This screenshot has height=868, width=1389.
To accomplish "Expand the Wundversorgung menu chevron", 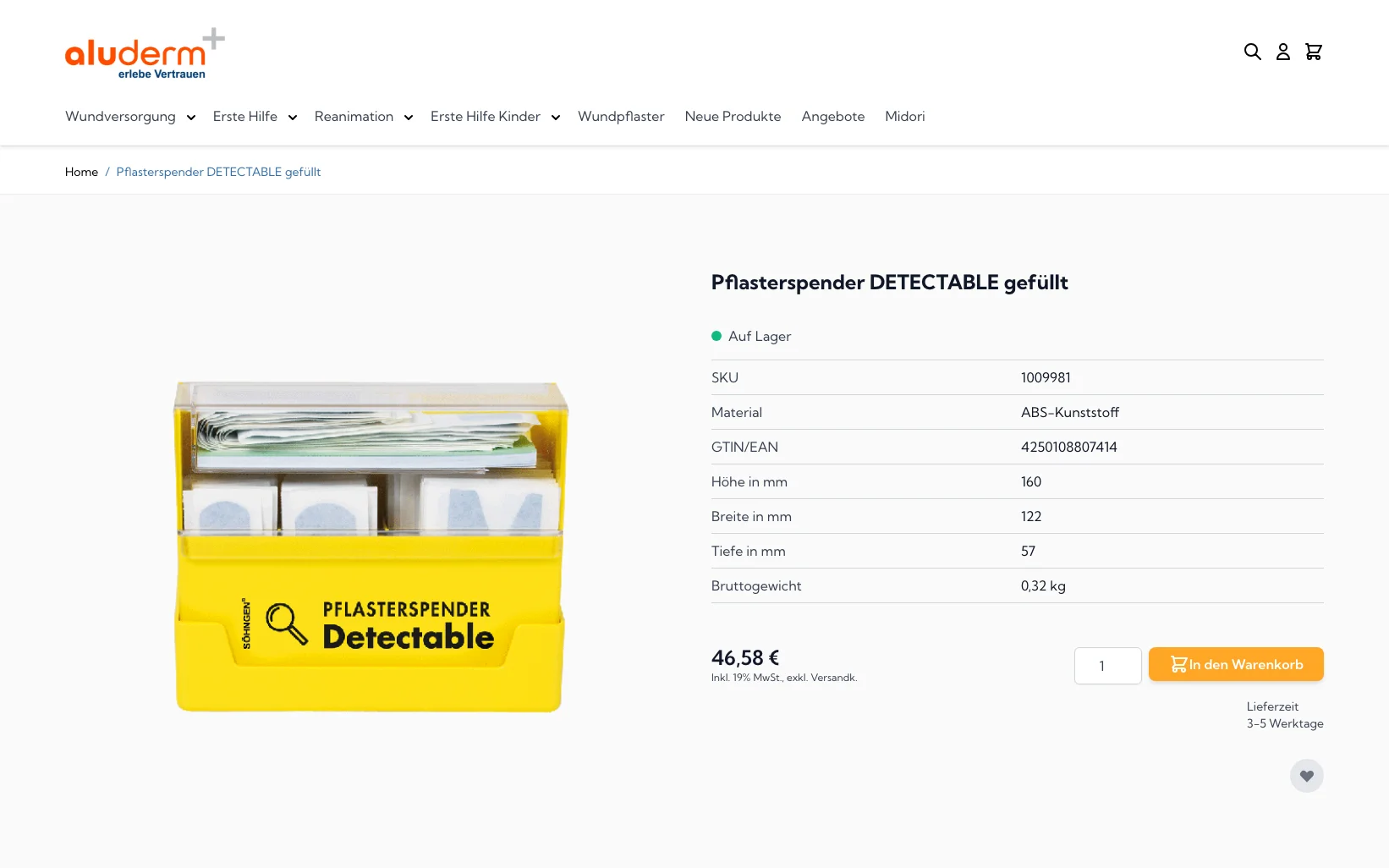I will pos(191,118).
